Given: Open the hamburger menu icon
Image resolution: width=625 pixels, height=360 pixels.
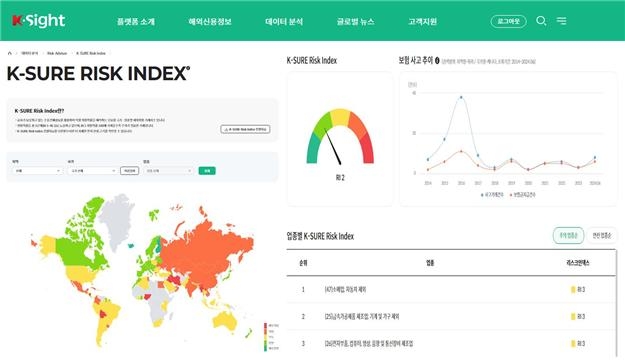Looking at the screenshot, I should pos(561,21).
